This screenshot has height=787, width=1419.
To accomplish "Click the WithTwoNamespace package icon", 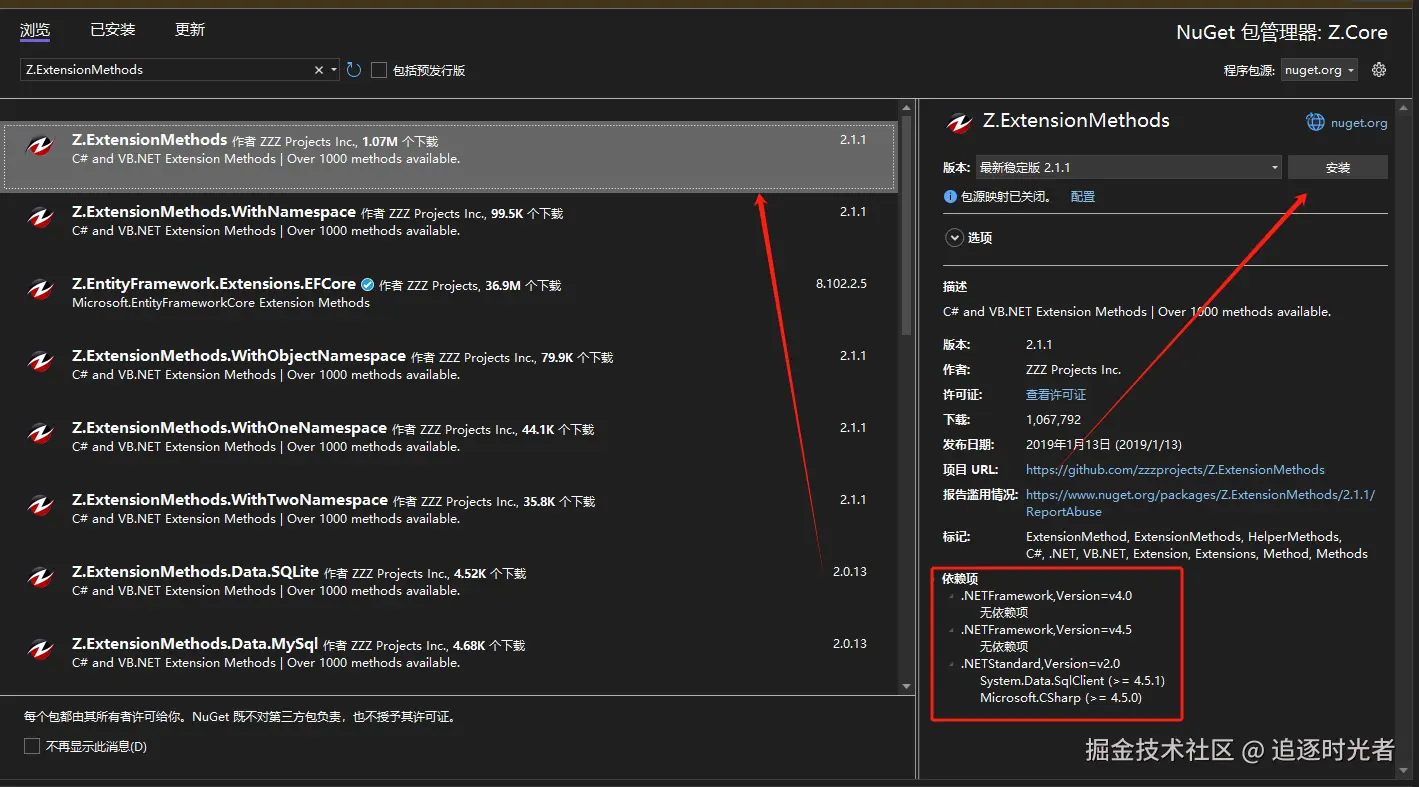I will 40,506.
